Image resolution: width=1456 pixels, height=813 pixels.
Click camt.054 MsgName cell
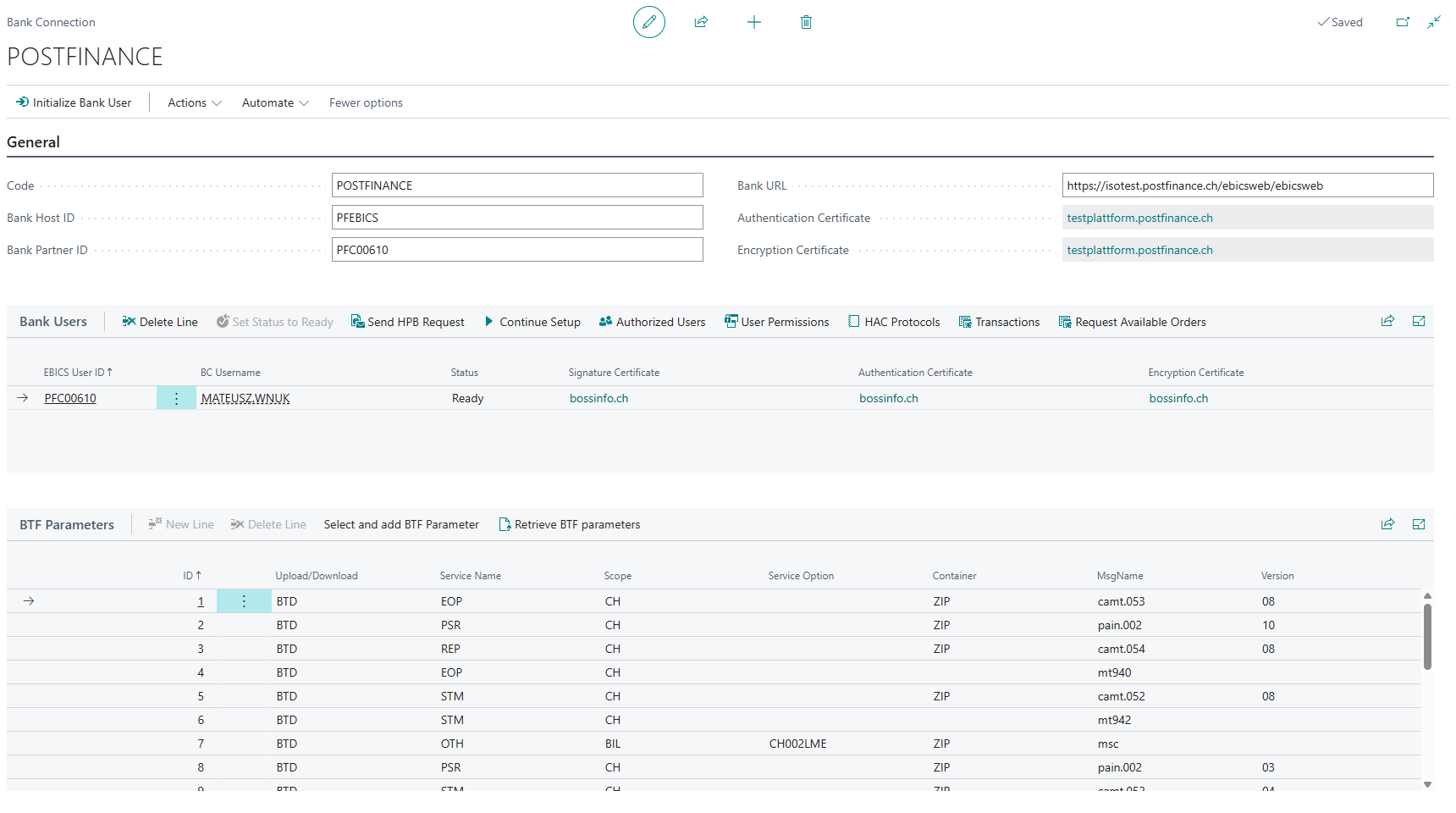pyautogui.click(x=1122, y=649)
